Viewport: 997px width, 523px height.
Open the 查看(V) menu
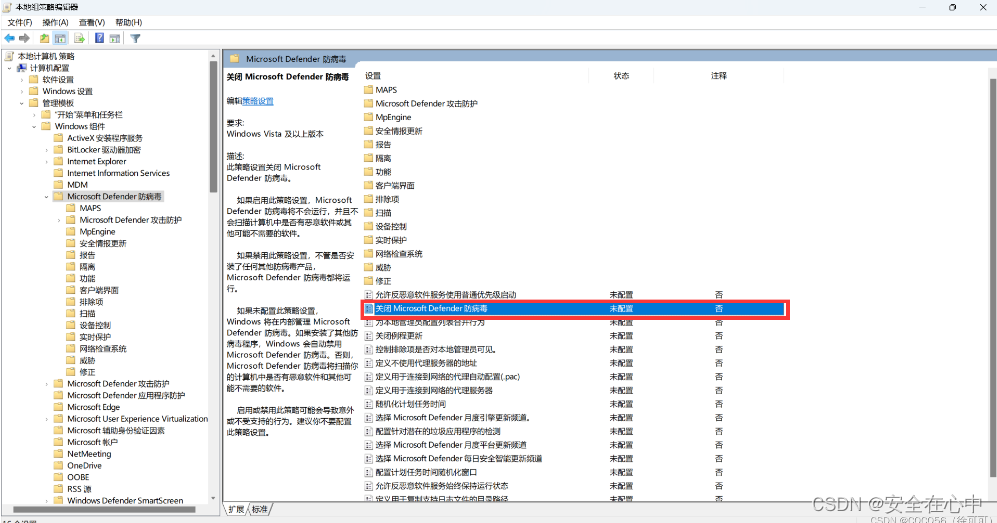[92, 22]
